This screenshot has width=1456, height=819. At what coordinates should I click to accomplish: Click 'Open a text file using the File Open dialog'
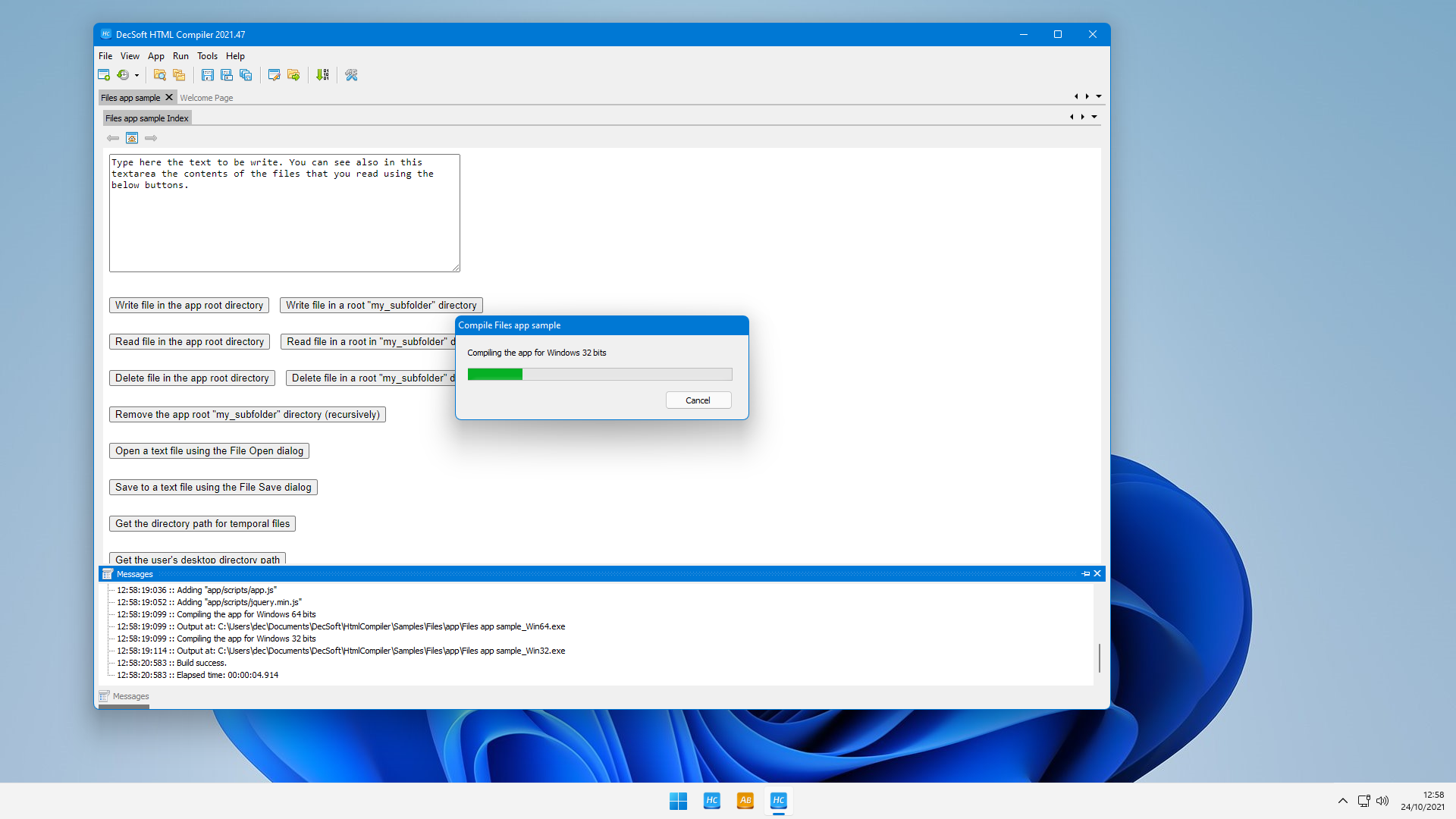(x=209, y=450)
